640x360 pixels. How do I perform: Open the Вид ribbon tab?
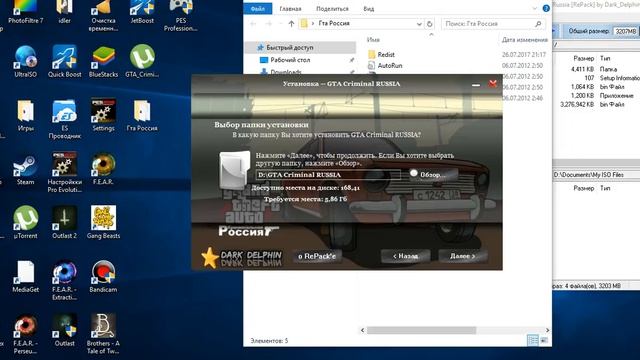369,9
